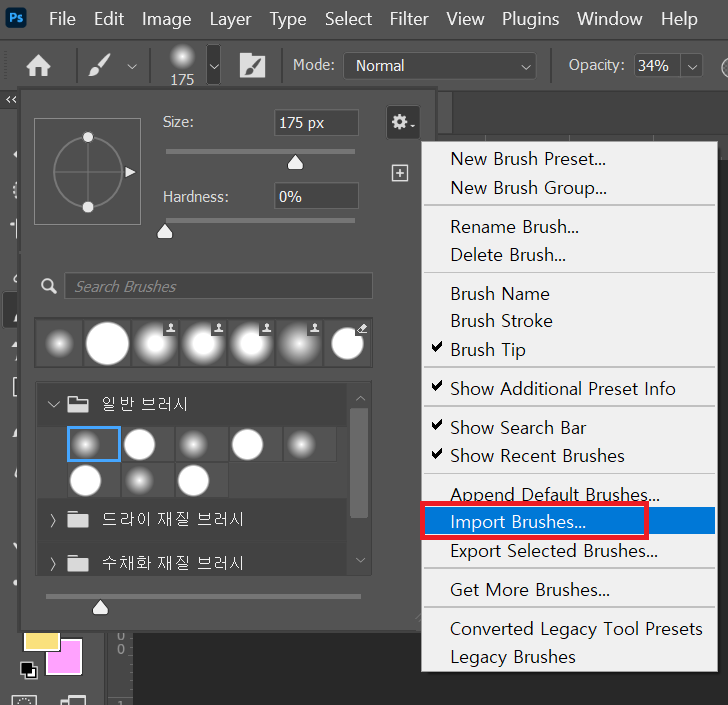This screenshot has height=705, width=728.
Task: Click the Photoshop Ps logo icon
Action: coord(16,18)
